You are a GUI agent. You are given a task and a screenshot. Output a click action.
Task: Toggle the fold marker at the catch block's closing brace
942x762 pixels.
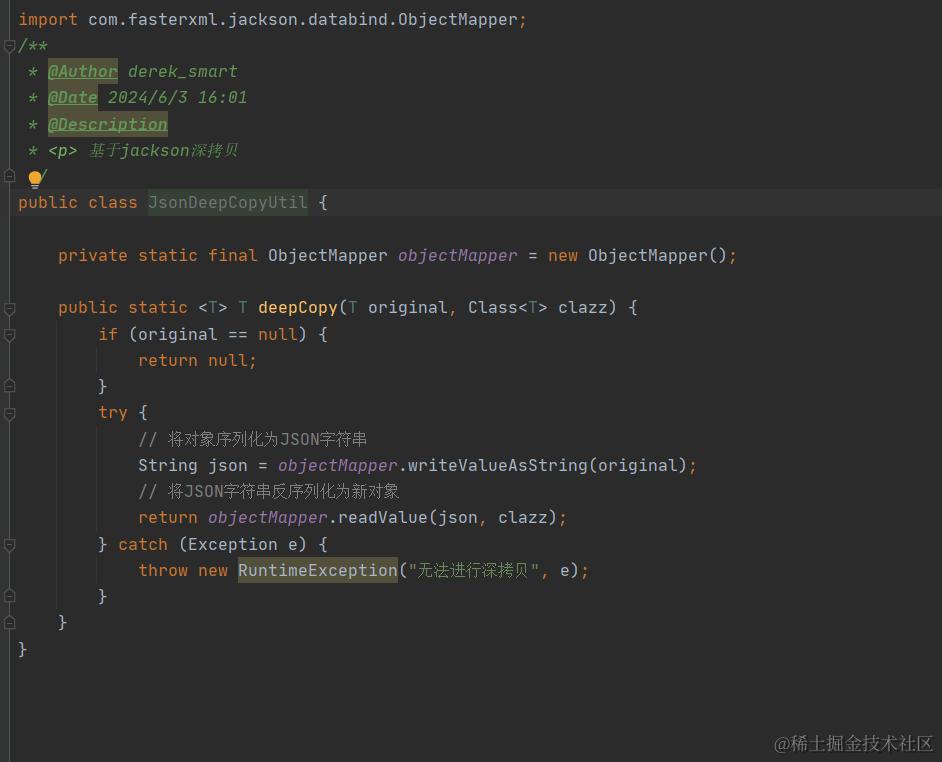[x=9, y=596]
